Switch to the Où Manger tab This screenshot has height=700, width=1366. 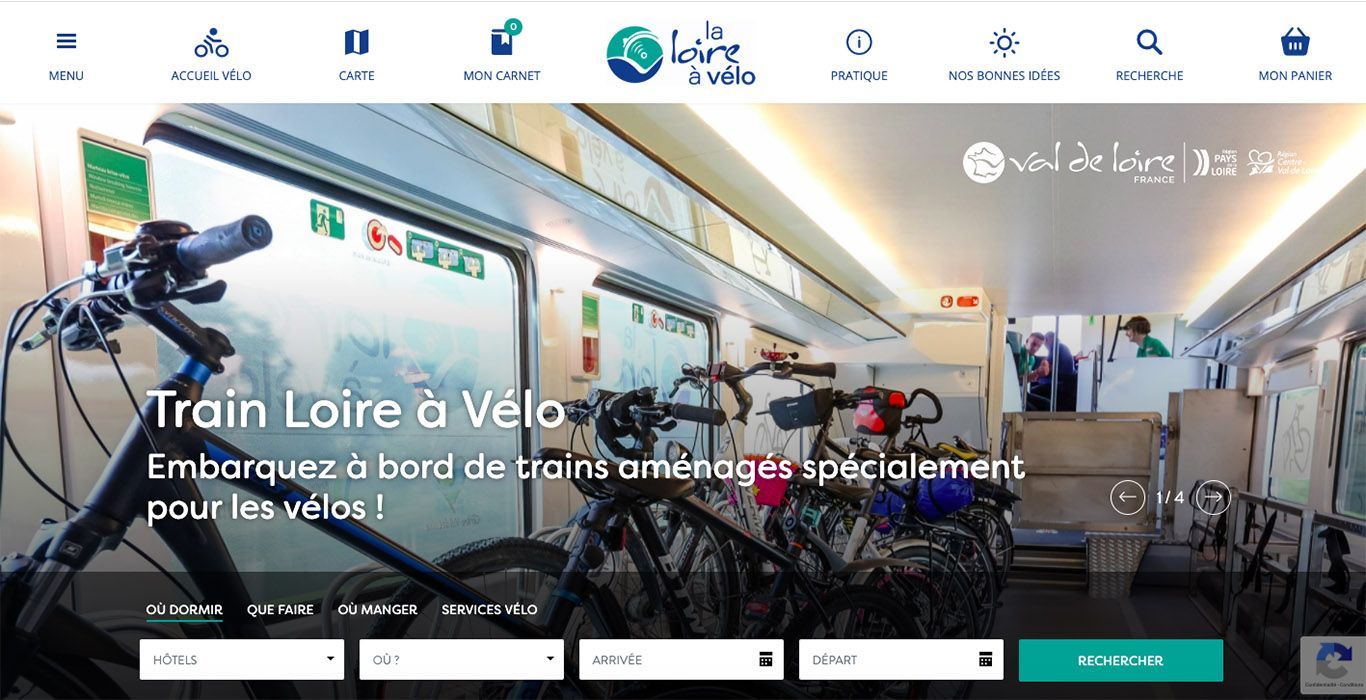tap(377, 610)
